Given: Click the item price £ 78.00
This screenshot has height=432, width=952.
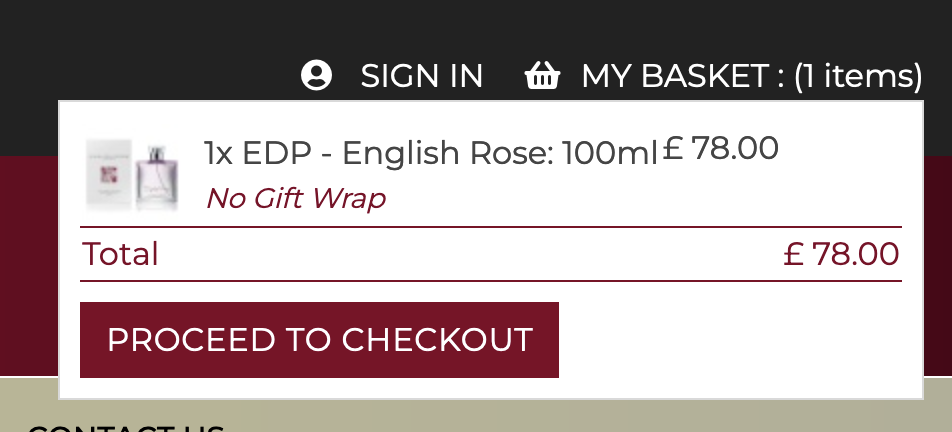Looking at the screenshot, I should pyautogui.click(x=720, y=148).
